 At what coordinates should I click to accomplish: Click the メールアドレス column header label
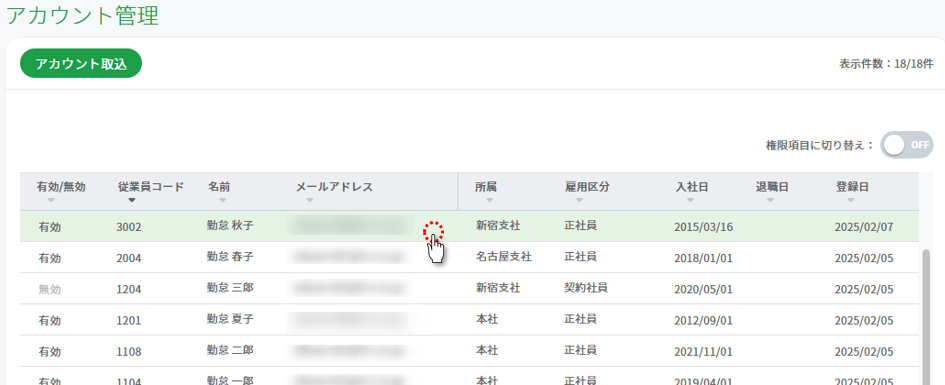(x=334, y=187)
